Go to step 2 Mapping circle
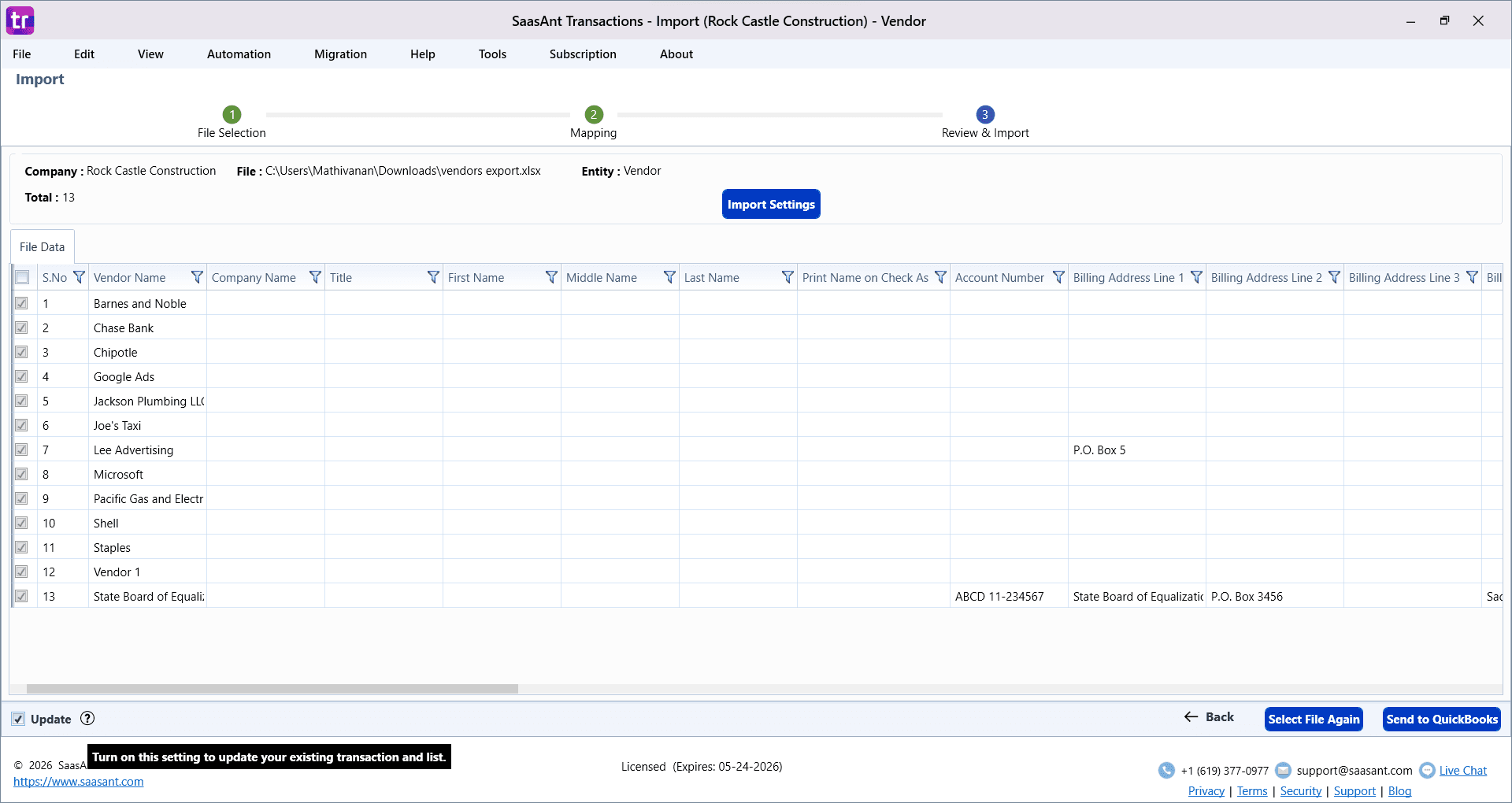 [594, 114]
